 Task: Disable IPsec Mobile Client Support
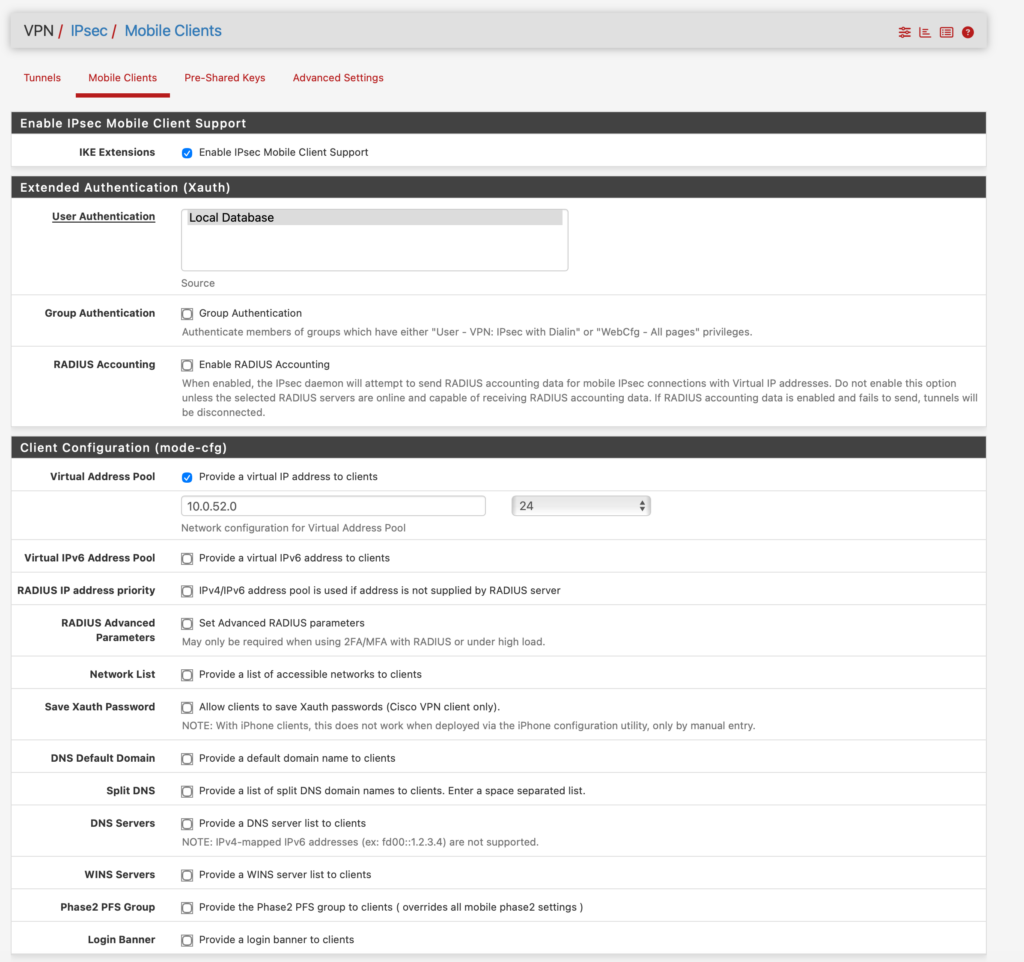click(187, 153)
